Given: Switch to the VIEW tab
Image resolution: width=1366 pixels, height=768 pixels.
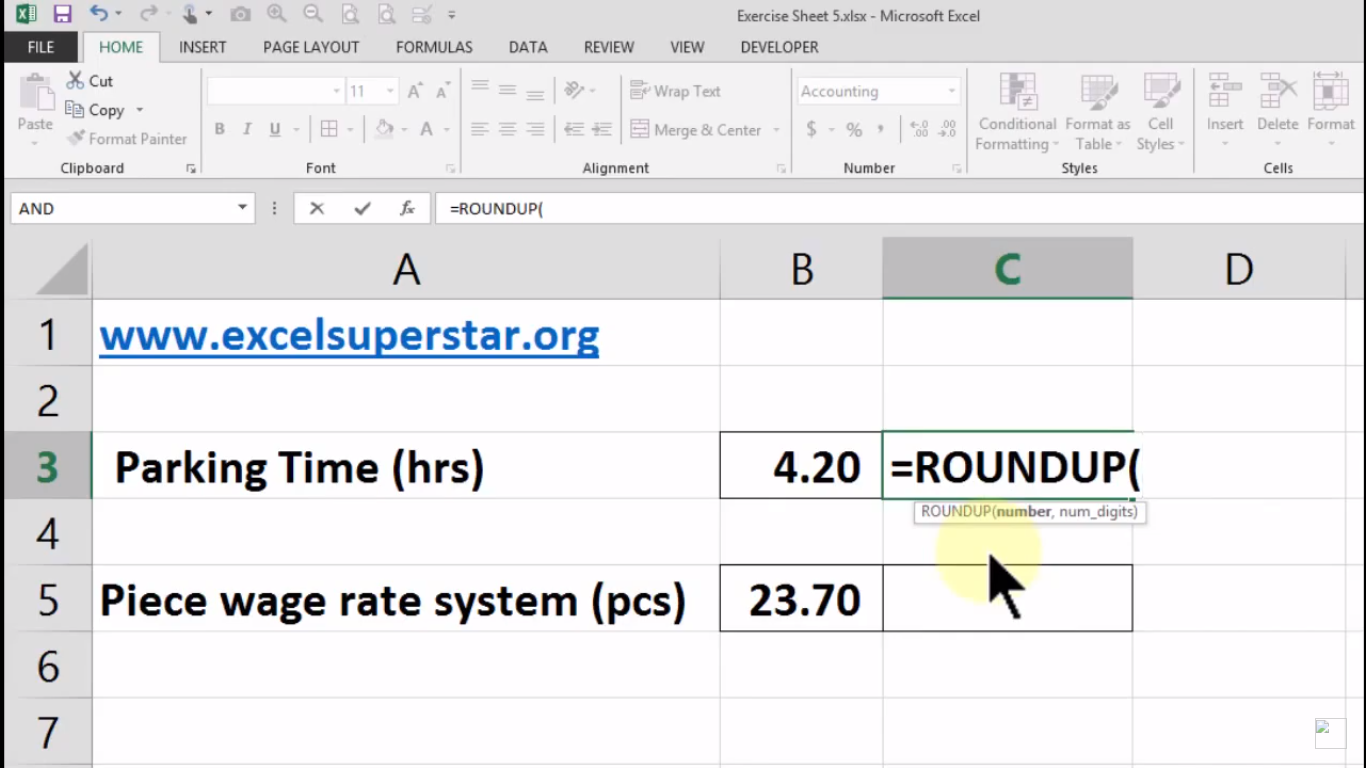Looking at the screenshot, I should pos(687,47).
